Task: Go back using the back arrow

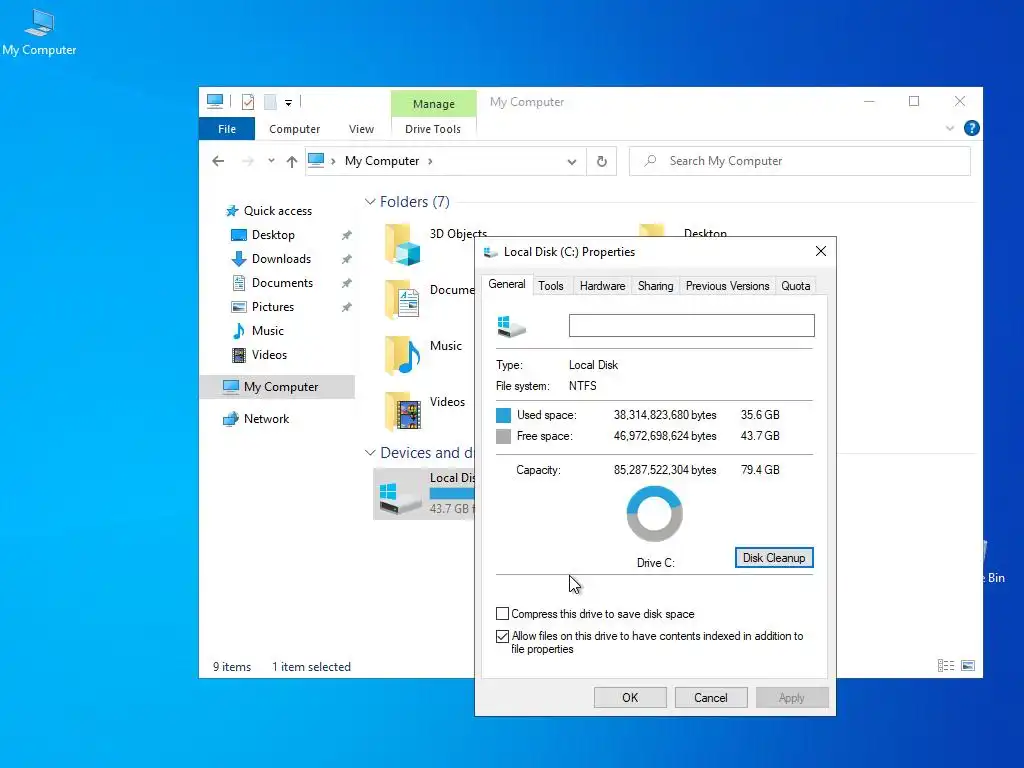Action: coord(218,161)
